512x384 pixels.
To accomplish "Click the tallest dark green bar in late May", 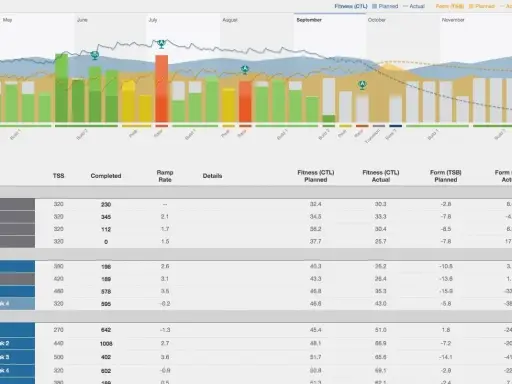I will [61, 88].
